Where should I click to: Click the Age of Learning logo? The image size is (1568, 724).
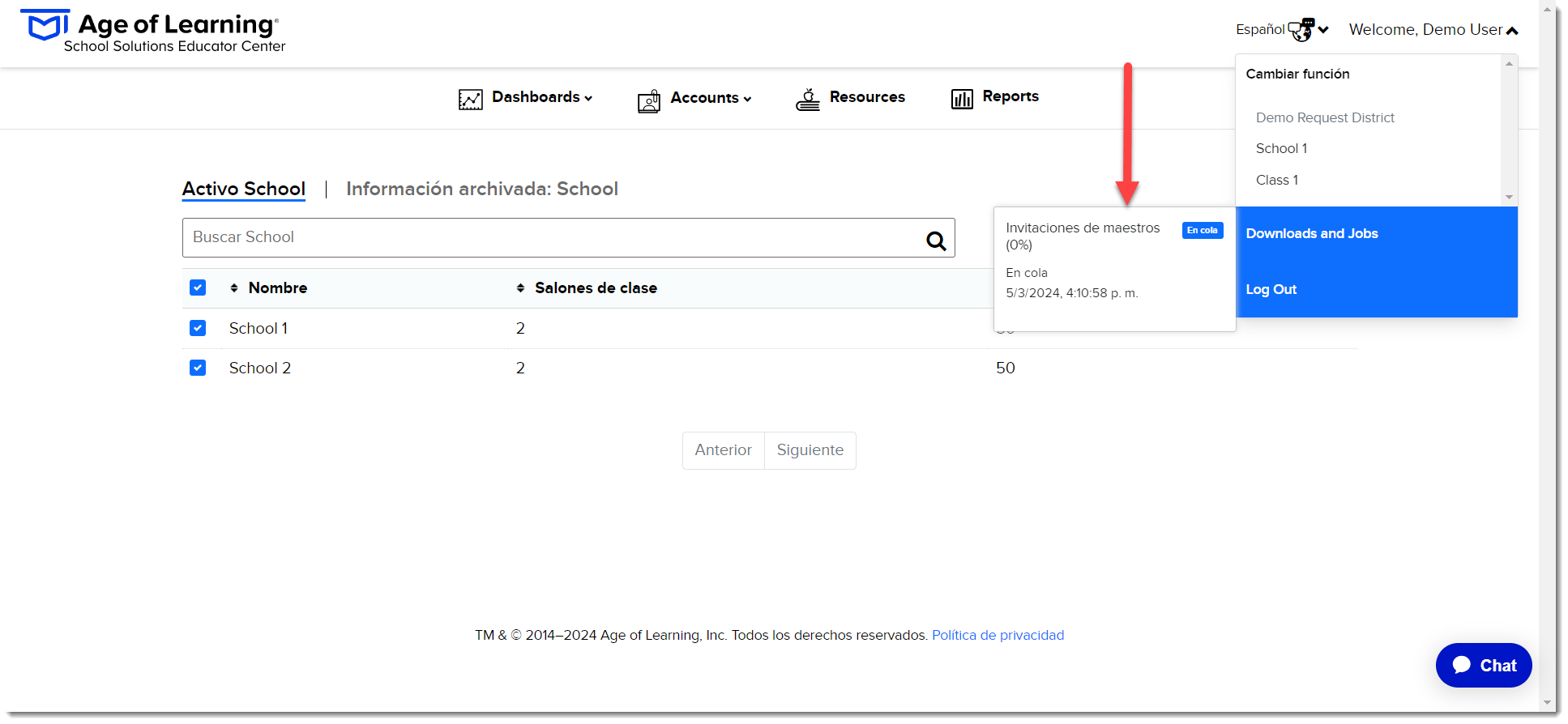tap(153, 32)
